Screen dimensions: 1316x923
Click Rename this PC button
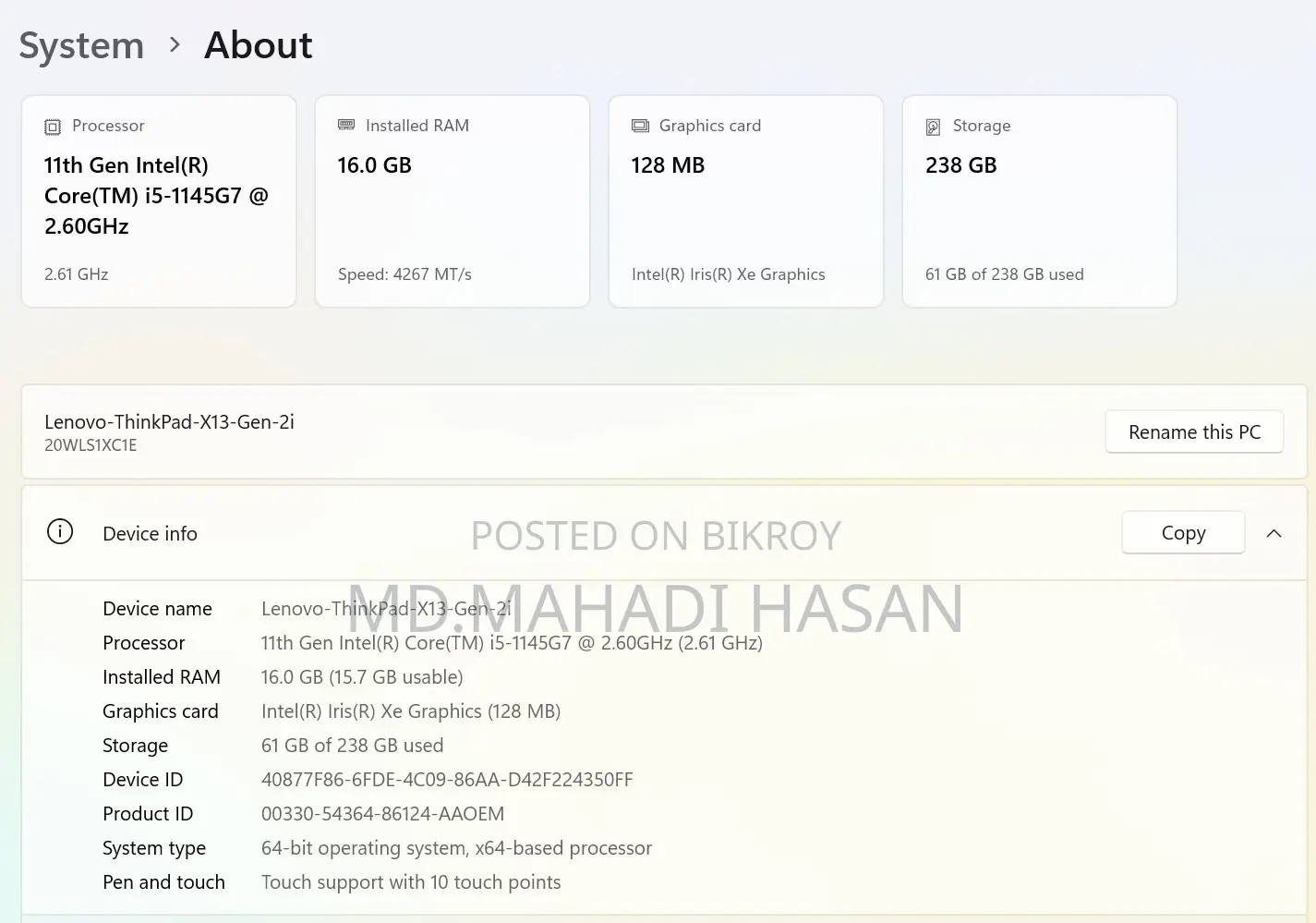(x=1194, y=431)
